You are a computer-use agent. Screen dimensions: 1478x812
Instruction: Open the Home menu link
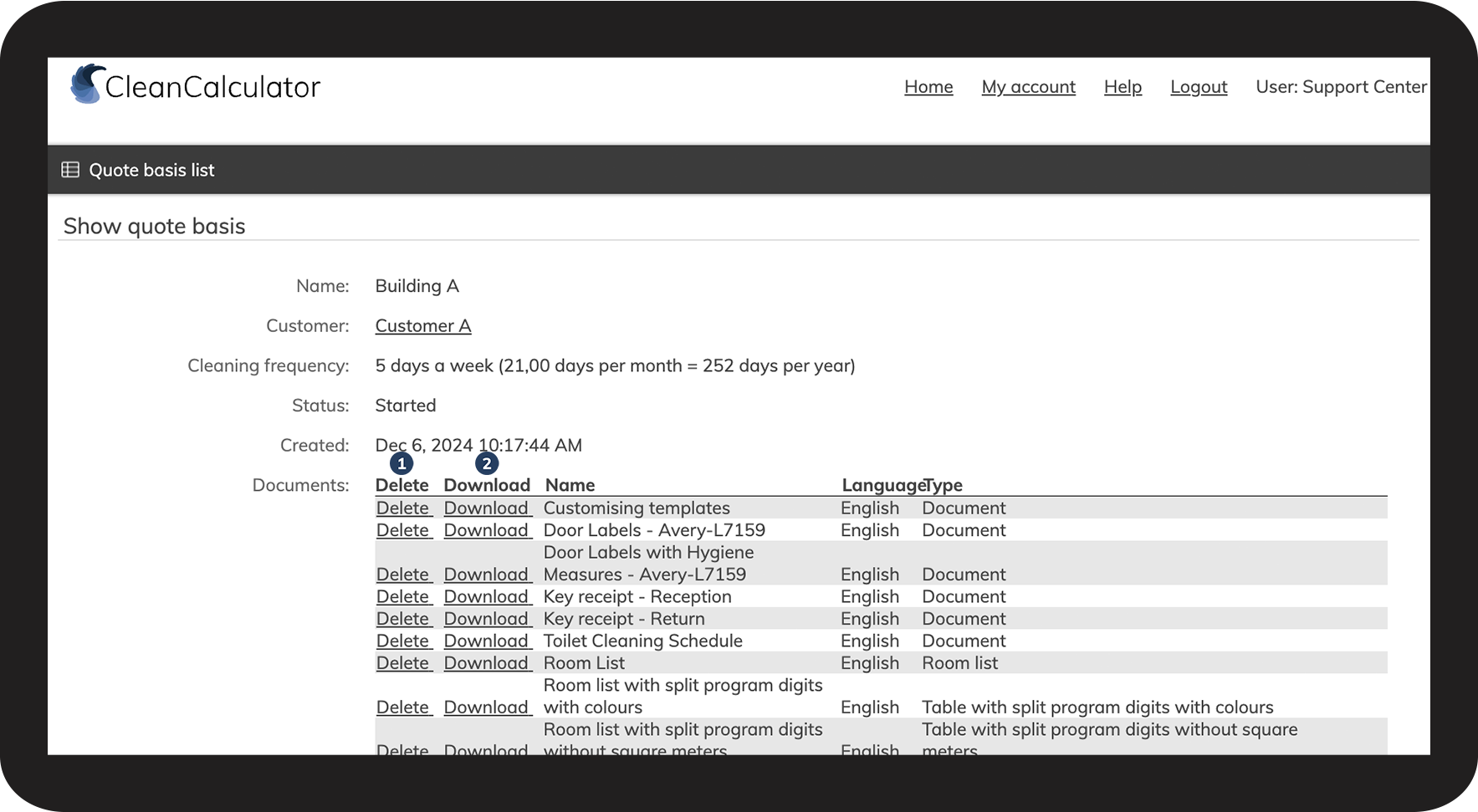pyautogui.click(x=928, y=87)
